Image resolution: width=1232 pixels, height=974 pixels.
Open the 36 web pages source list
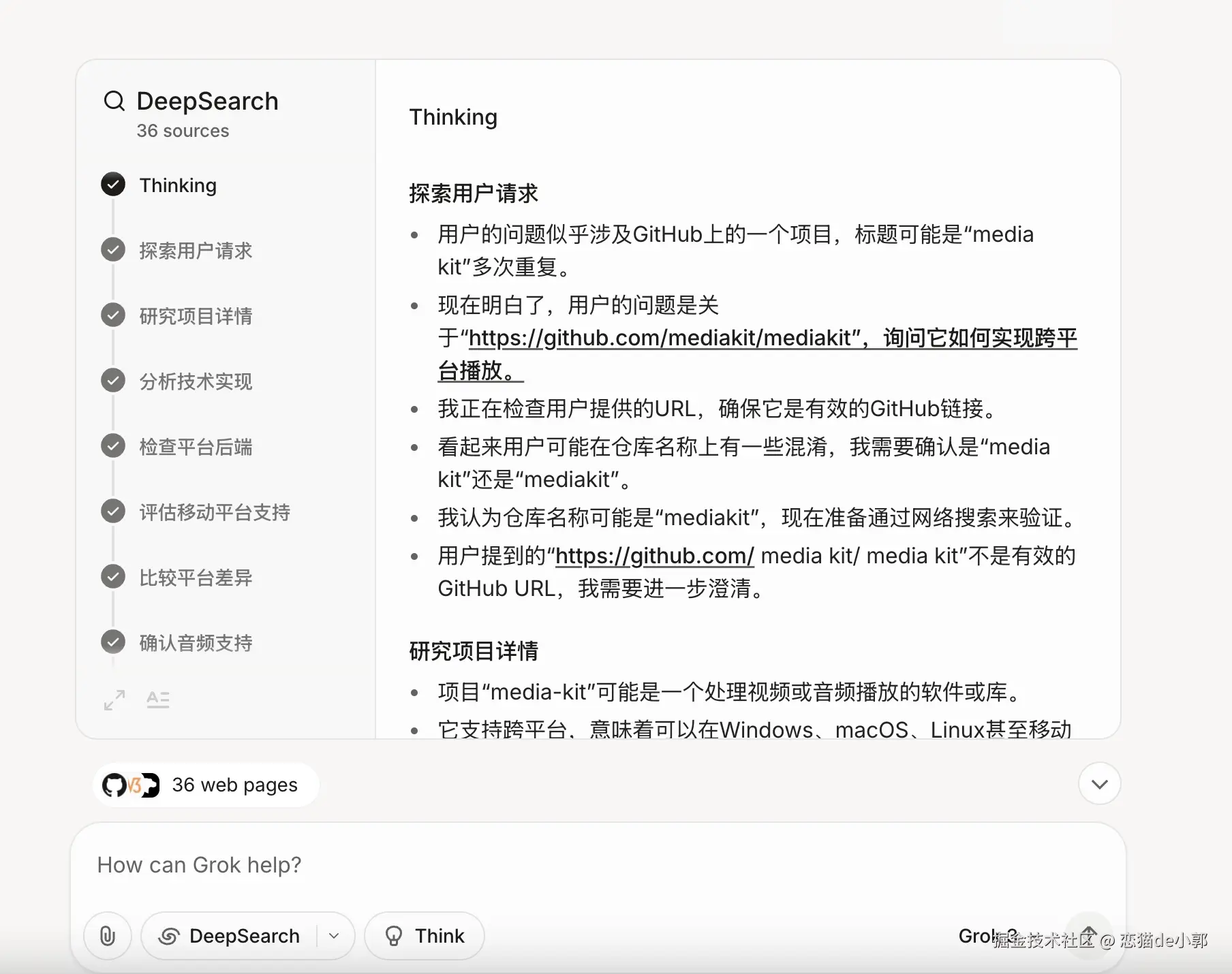click(206, 785)
